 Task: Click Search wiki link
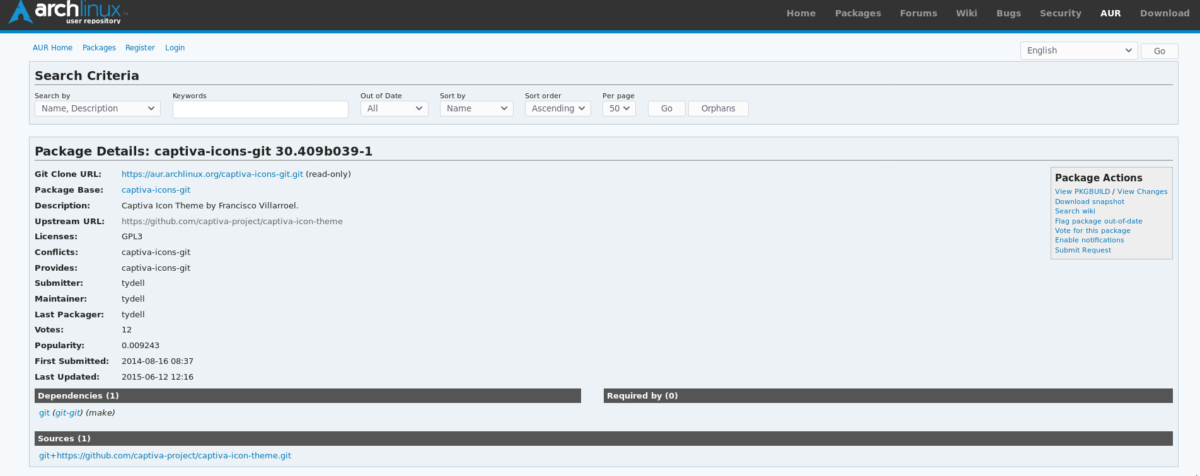click(x=1075, y=211)
